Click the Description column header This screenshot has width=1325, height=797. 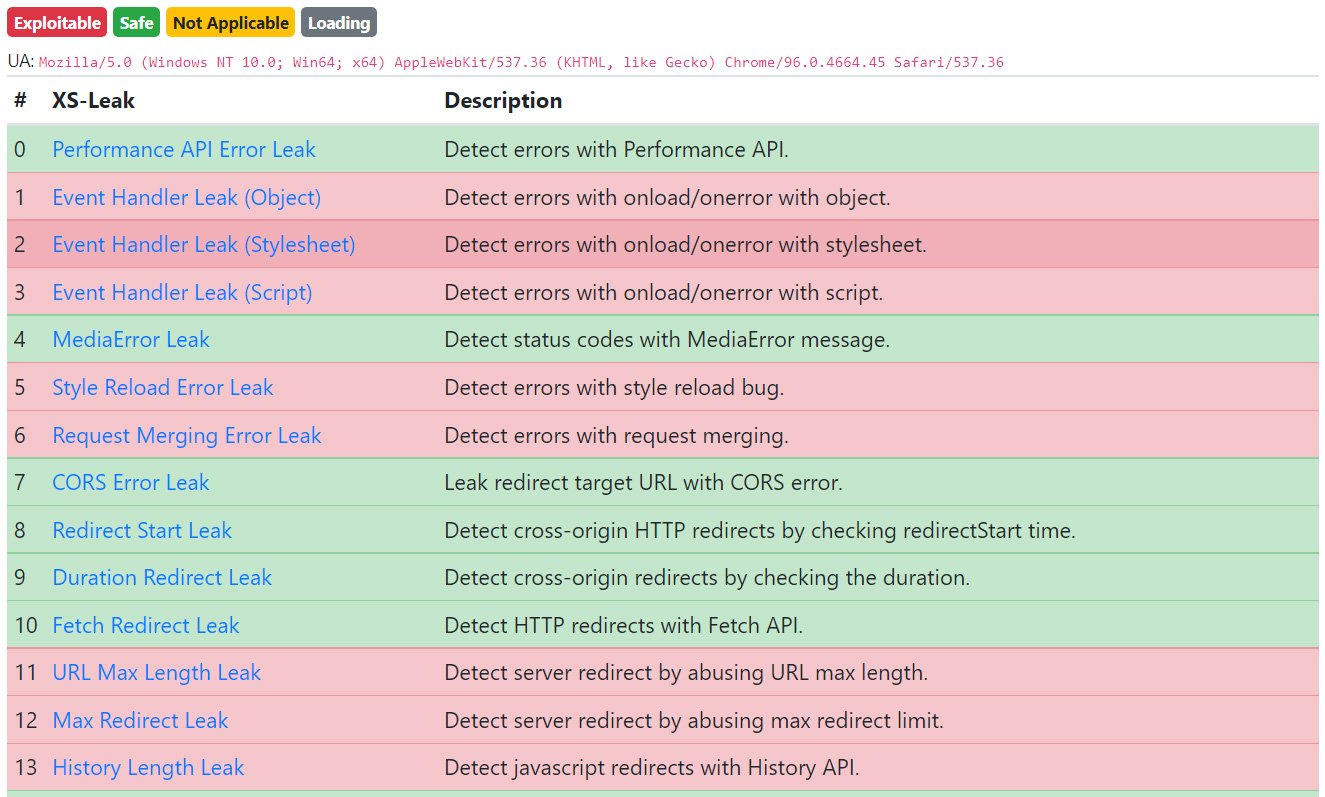503,101
